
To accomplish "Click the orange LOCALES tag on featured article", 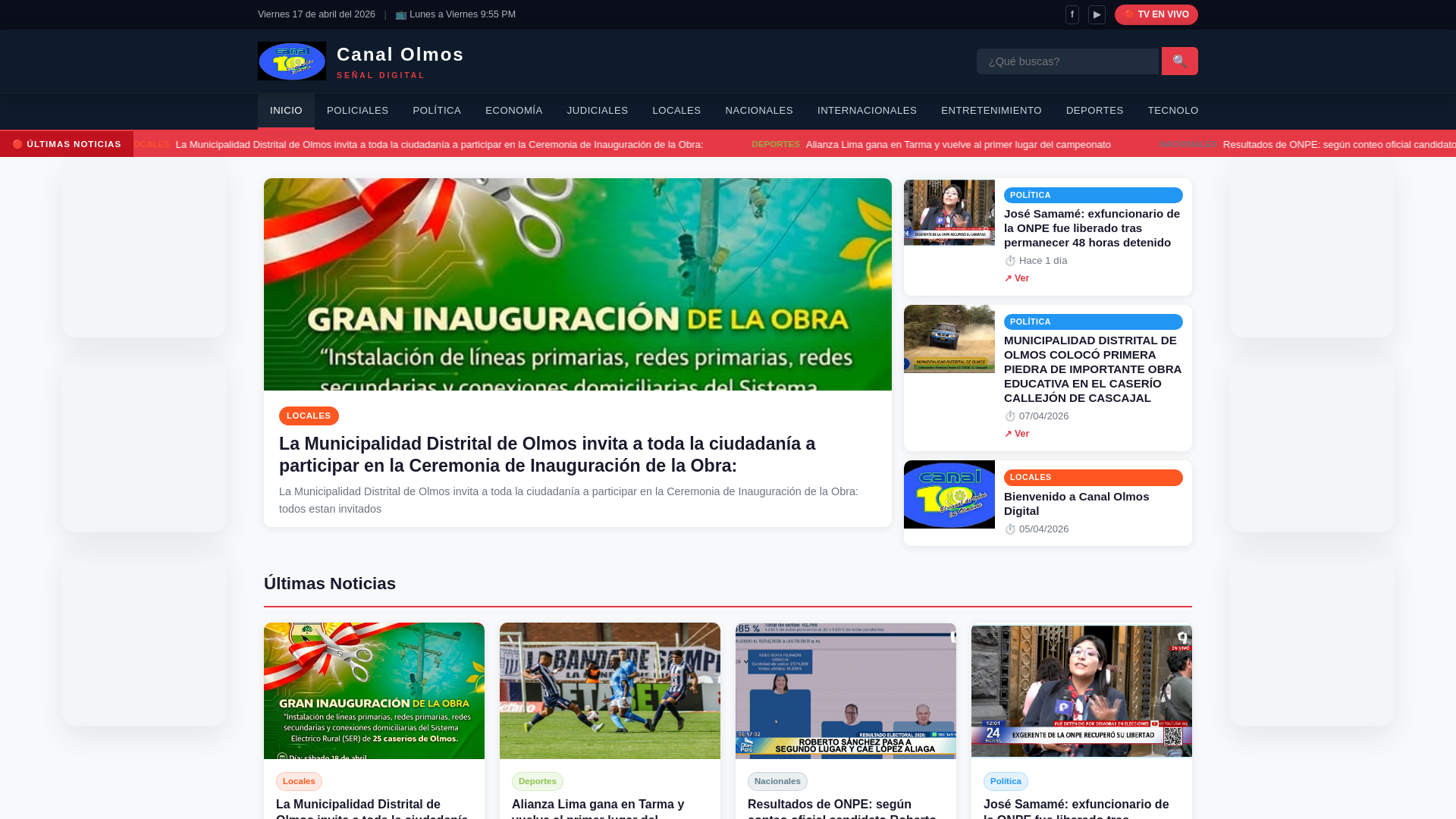I will click(x=309, y=416).
